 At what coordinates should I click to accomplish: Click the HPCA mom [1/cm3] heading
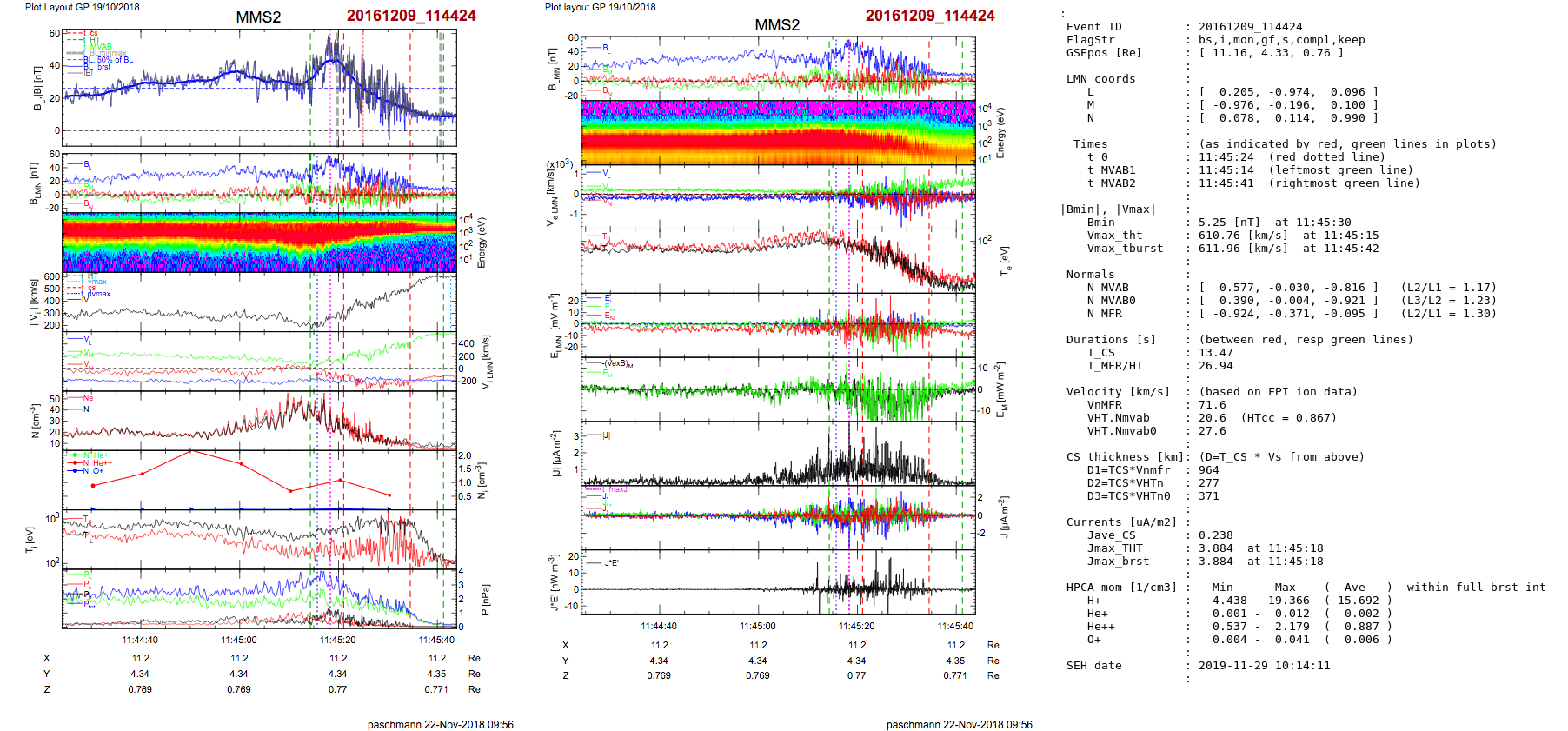[1121, 588]
